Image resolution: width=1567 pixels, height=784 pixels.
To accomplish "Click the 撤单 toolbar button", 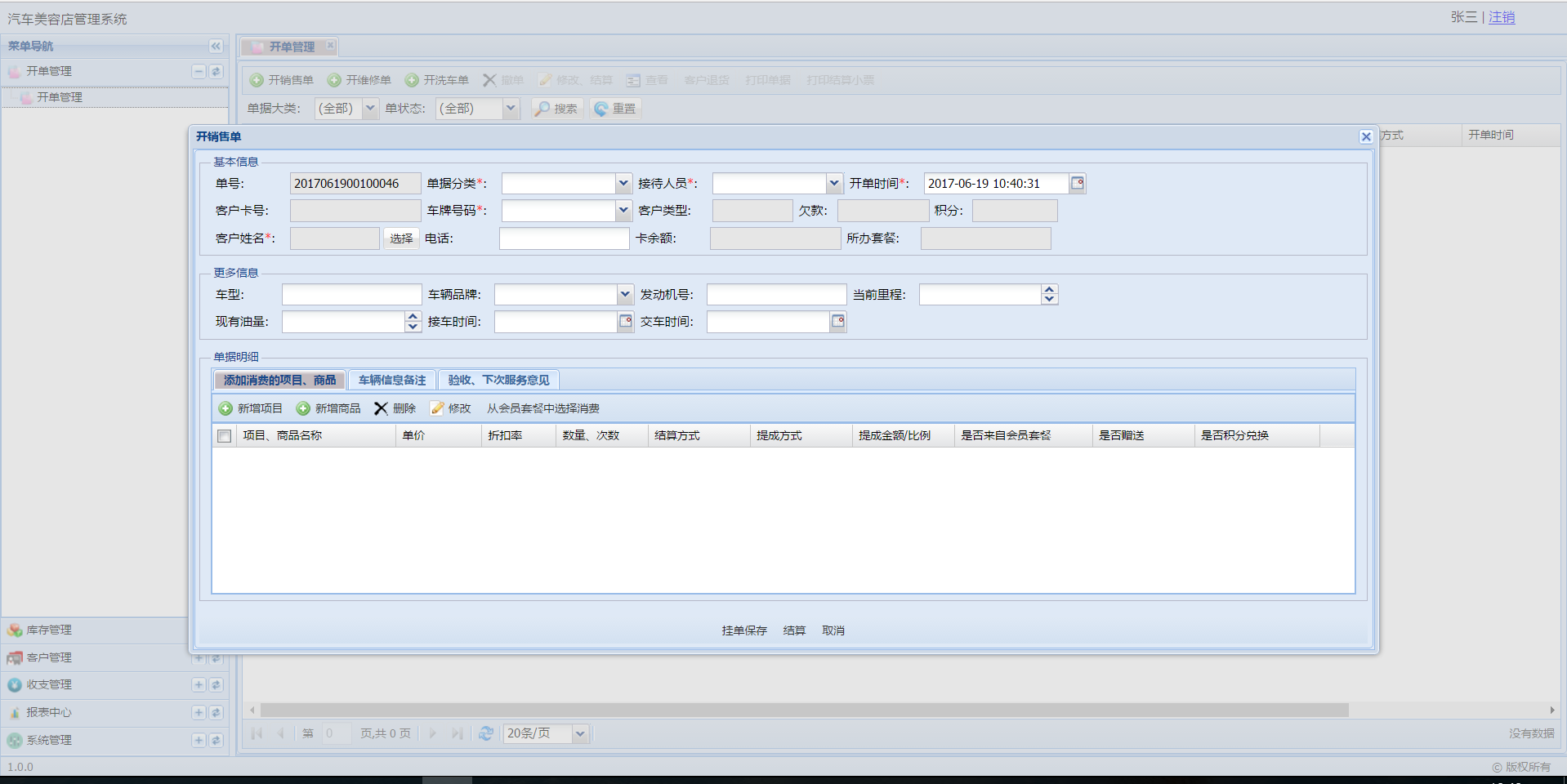I will [503, 80].
